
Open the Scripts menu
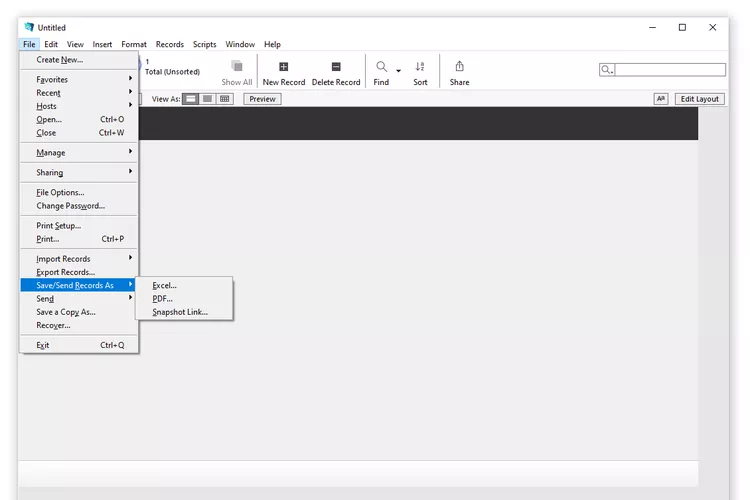(x=204, y=44)
